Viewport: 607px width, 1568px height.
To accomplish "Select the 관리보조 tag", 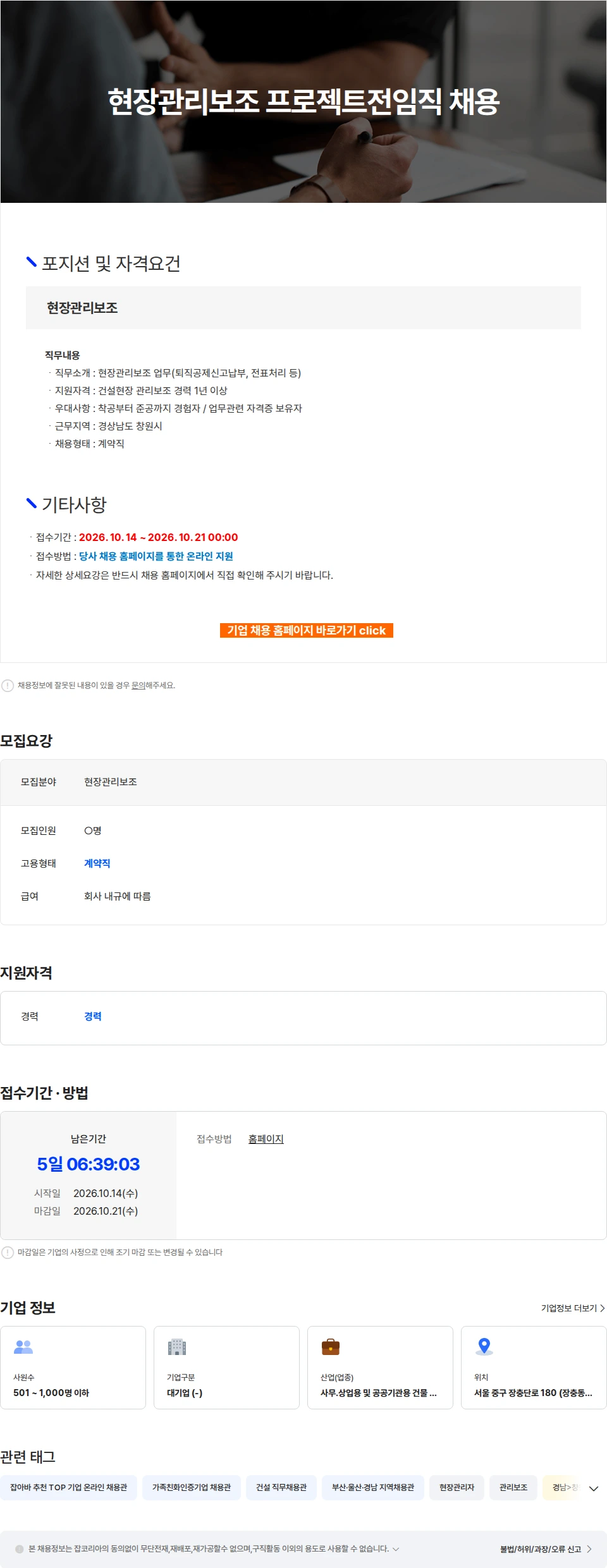I will click(513, 1488).
